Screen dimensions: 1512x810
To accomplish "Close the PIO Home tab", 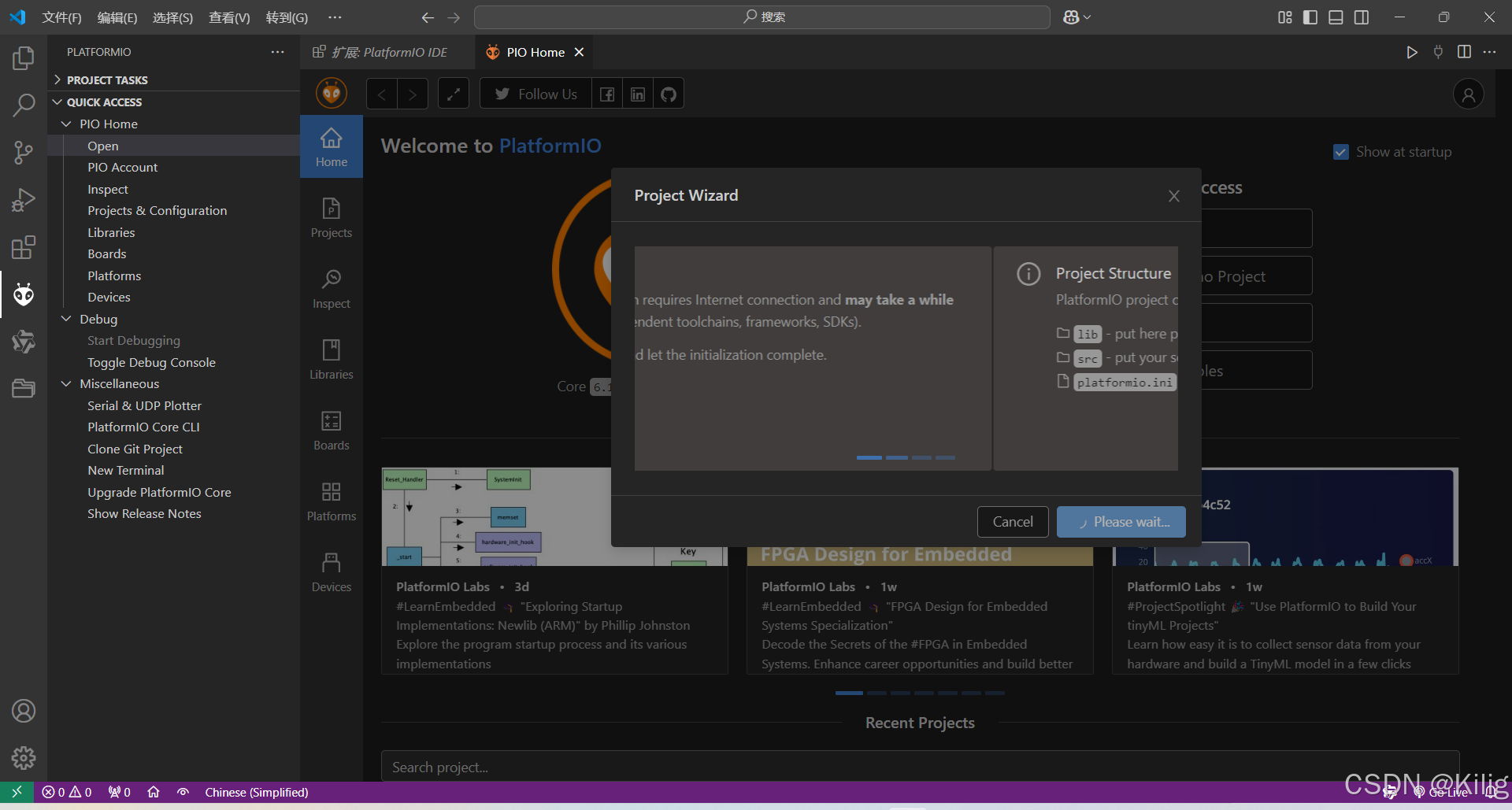I will (x=579, y=52).
